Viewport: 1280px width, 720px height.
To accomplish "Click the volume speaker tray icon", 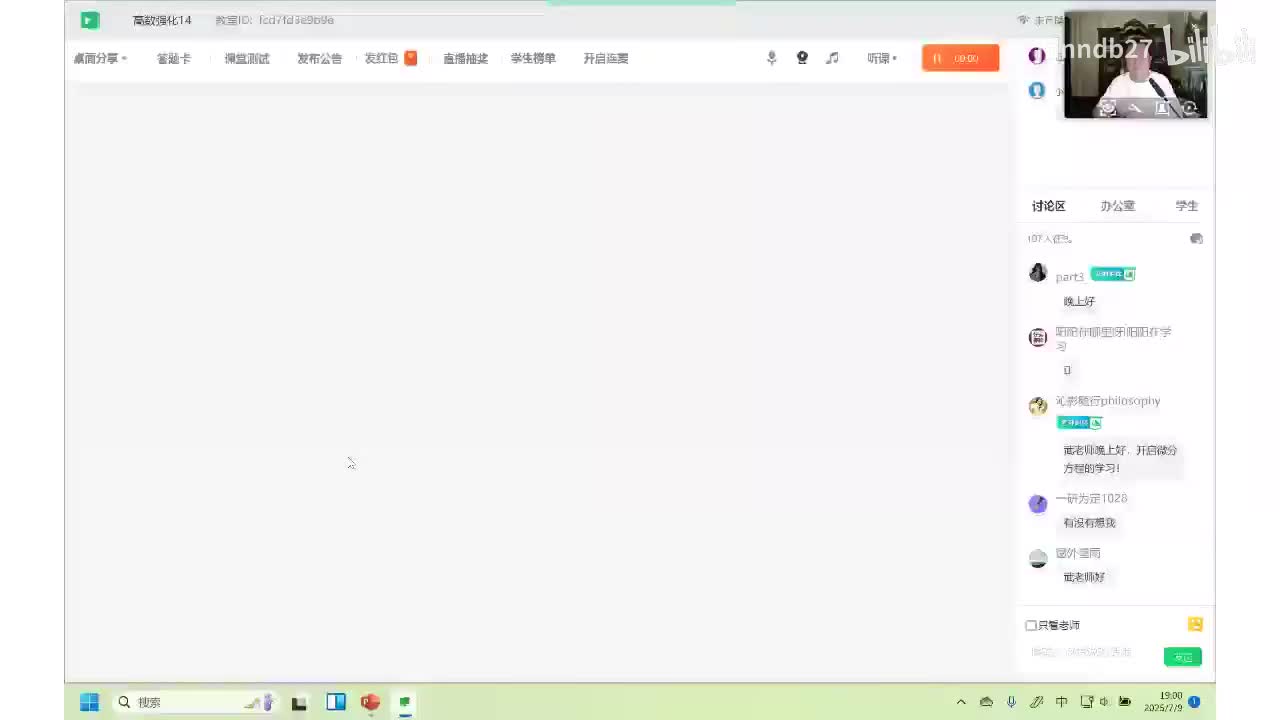I will pos(1104,702).
